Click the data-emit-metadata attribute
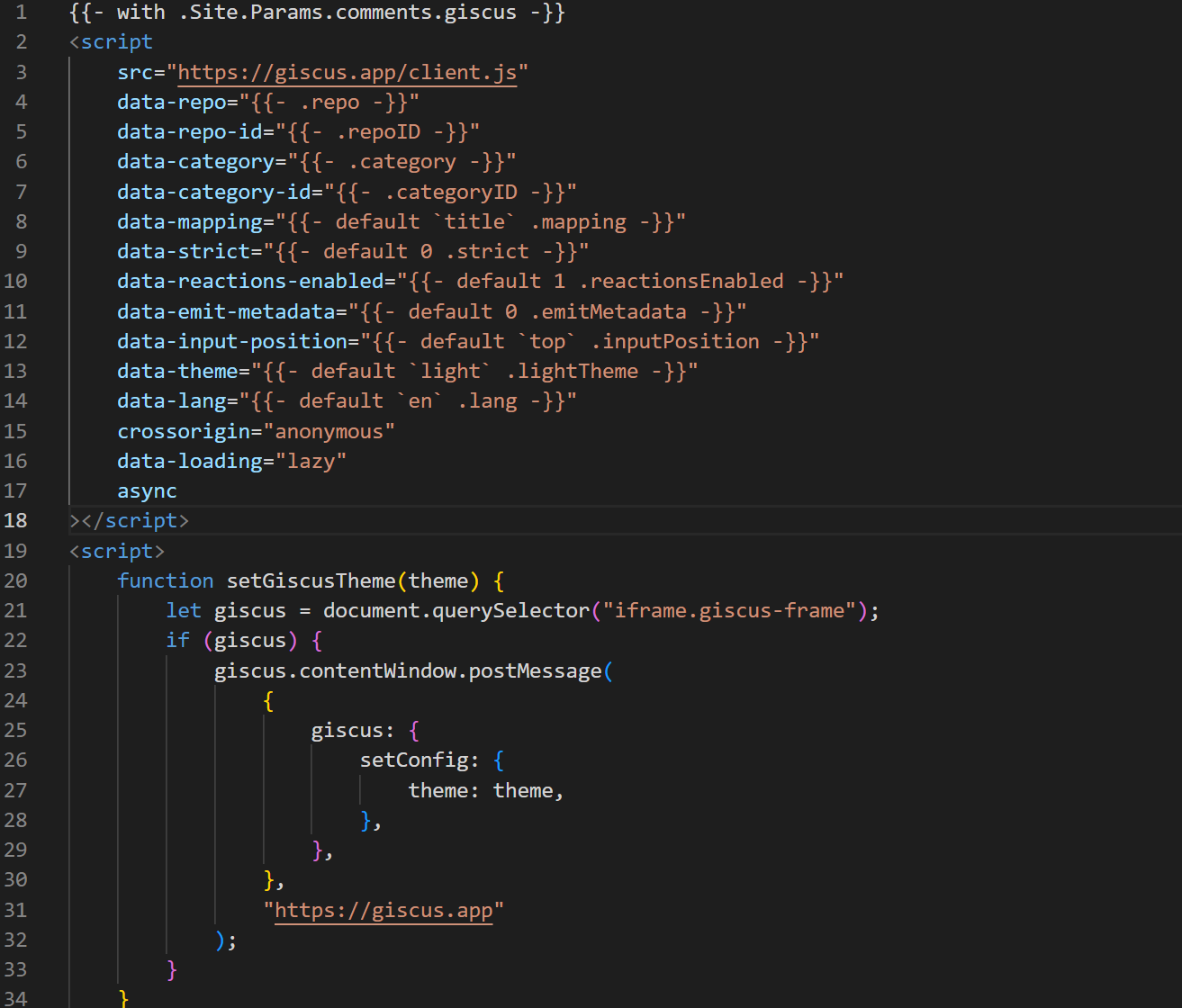 pyautogui.click(x=226, y=311)
